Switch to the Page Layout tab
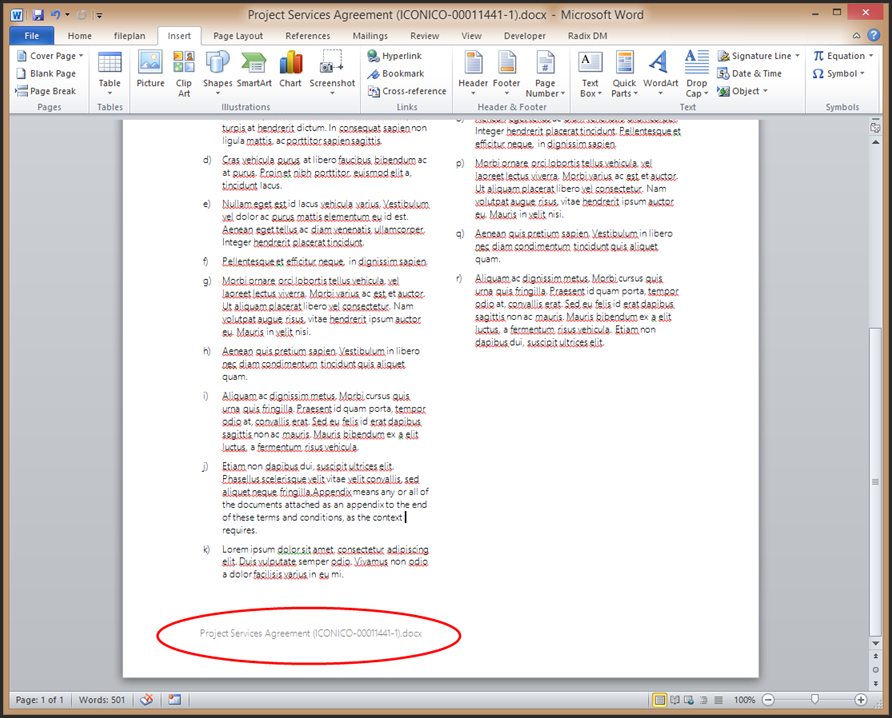The image size is (892, 718). pos(238,36)
